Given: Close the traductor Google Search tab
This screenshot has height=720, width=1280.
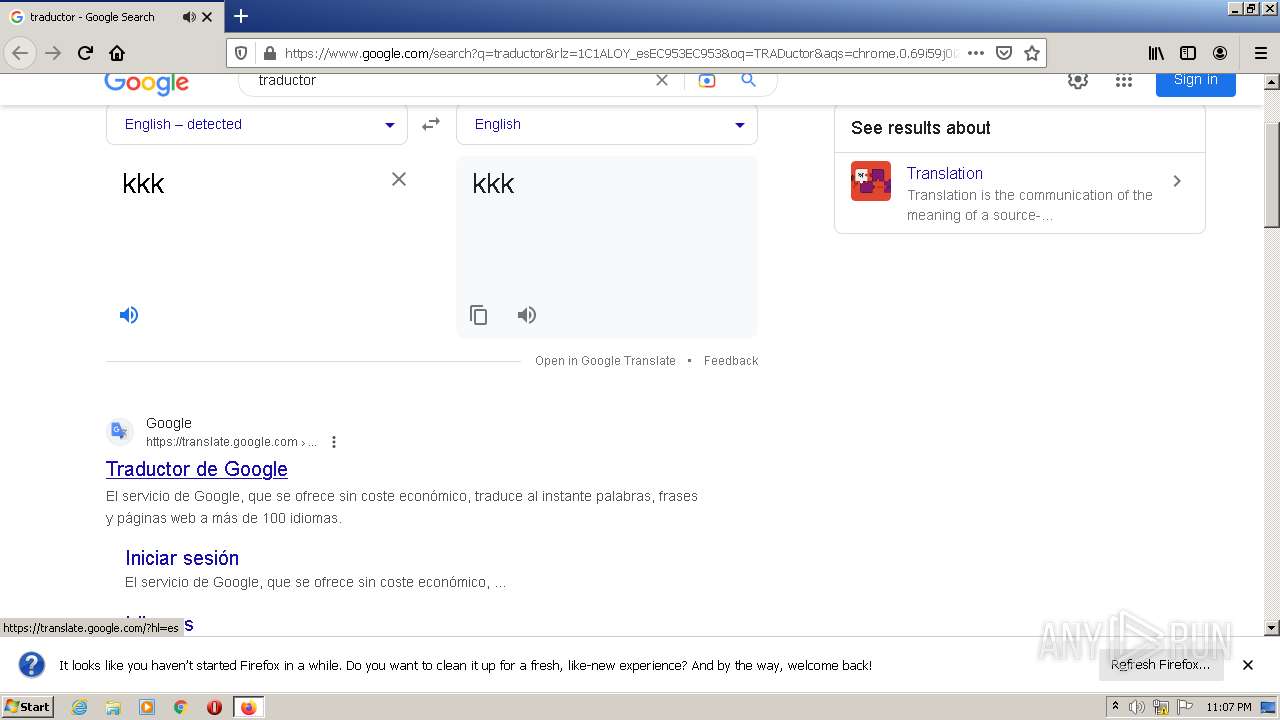Looking at the screenshot, I should pyautogui.click(x=207, y=17).
